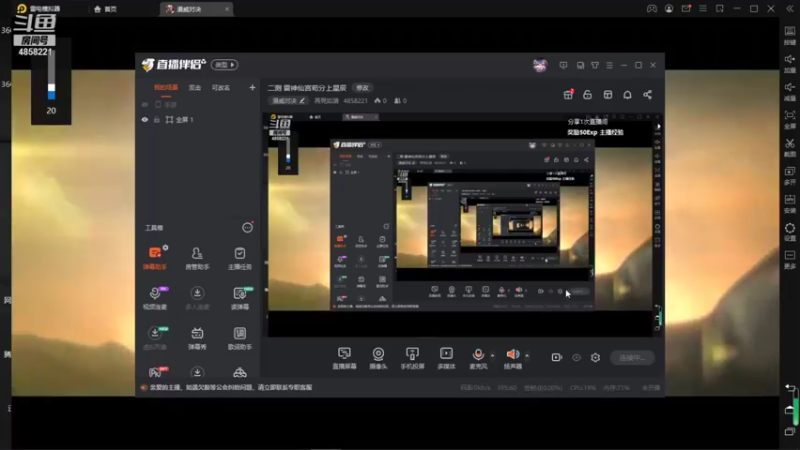This screenshot has width=800, height=450.
Task: Add a 手机投屏 phone-cast source
Action: point(412,358)
